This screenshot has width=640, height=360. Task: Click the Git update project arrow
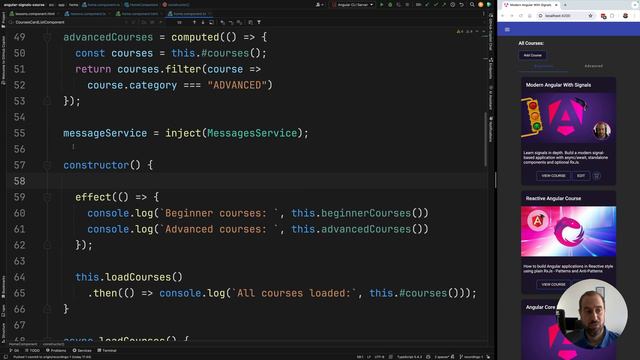pyautogui.click(x=427, y=5)
